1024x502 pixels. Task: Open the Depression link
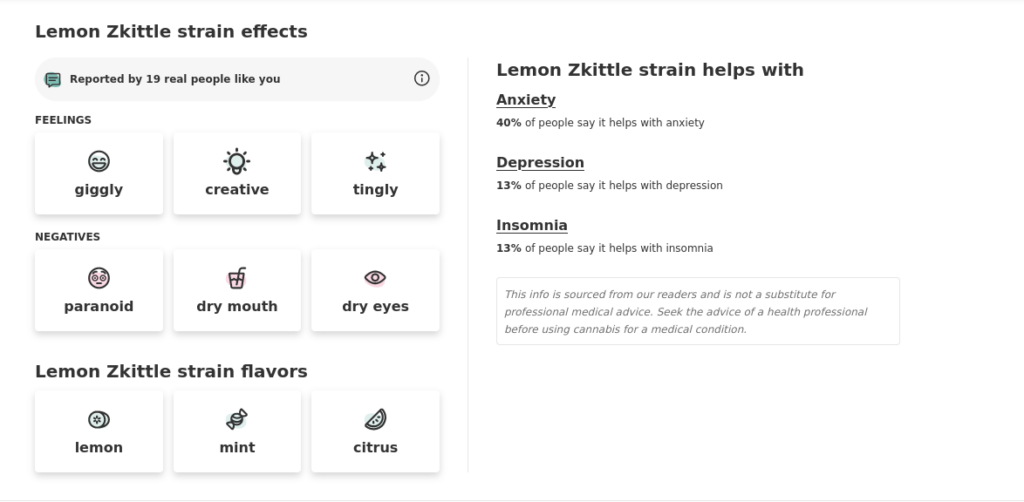pos(540,163)
